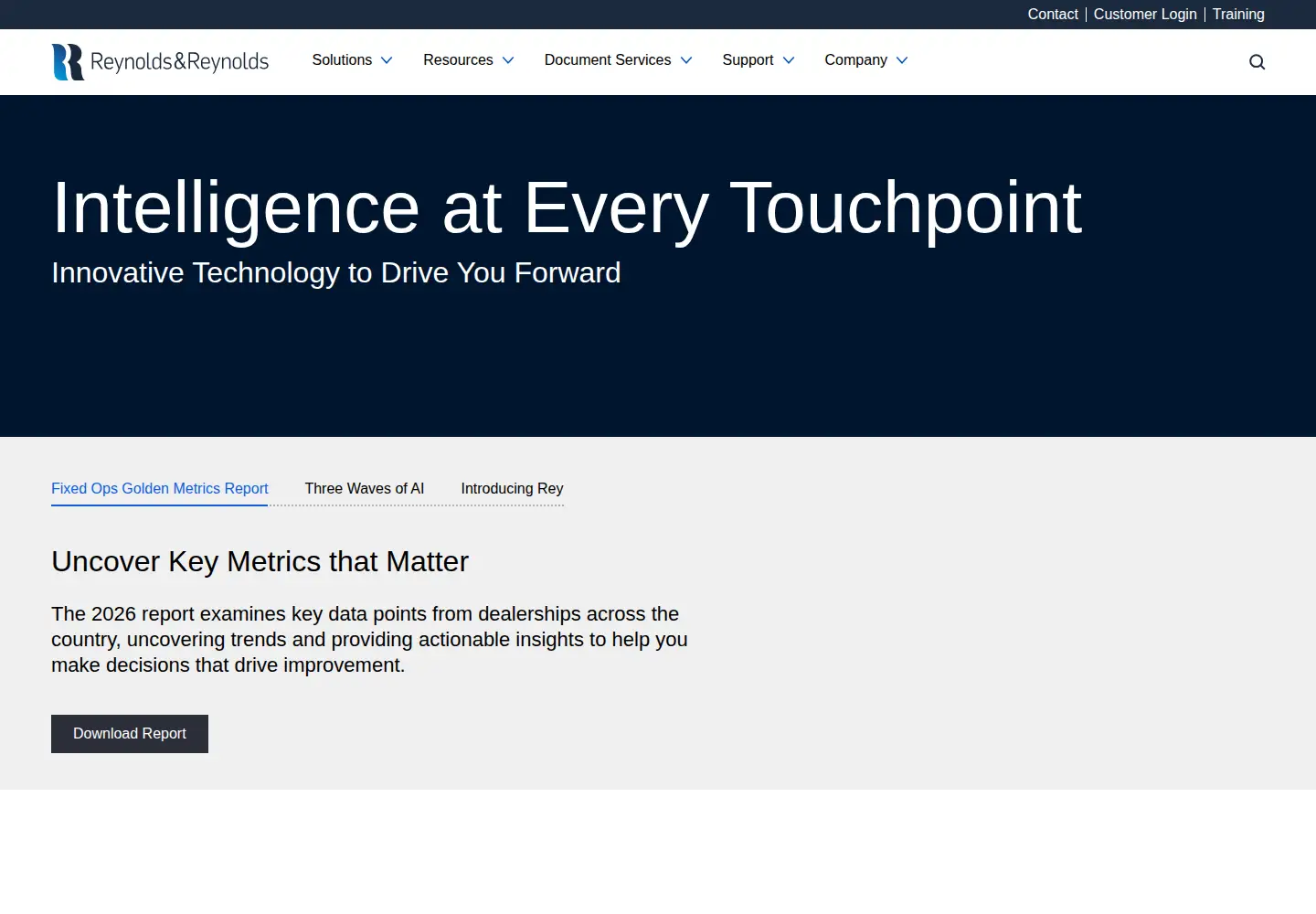The width and height of the screenshot is (1316, 914).
Task: Open the Company menu label
Action: (855, 60)
